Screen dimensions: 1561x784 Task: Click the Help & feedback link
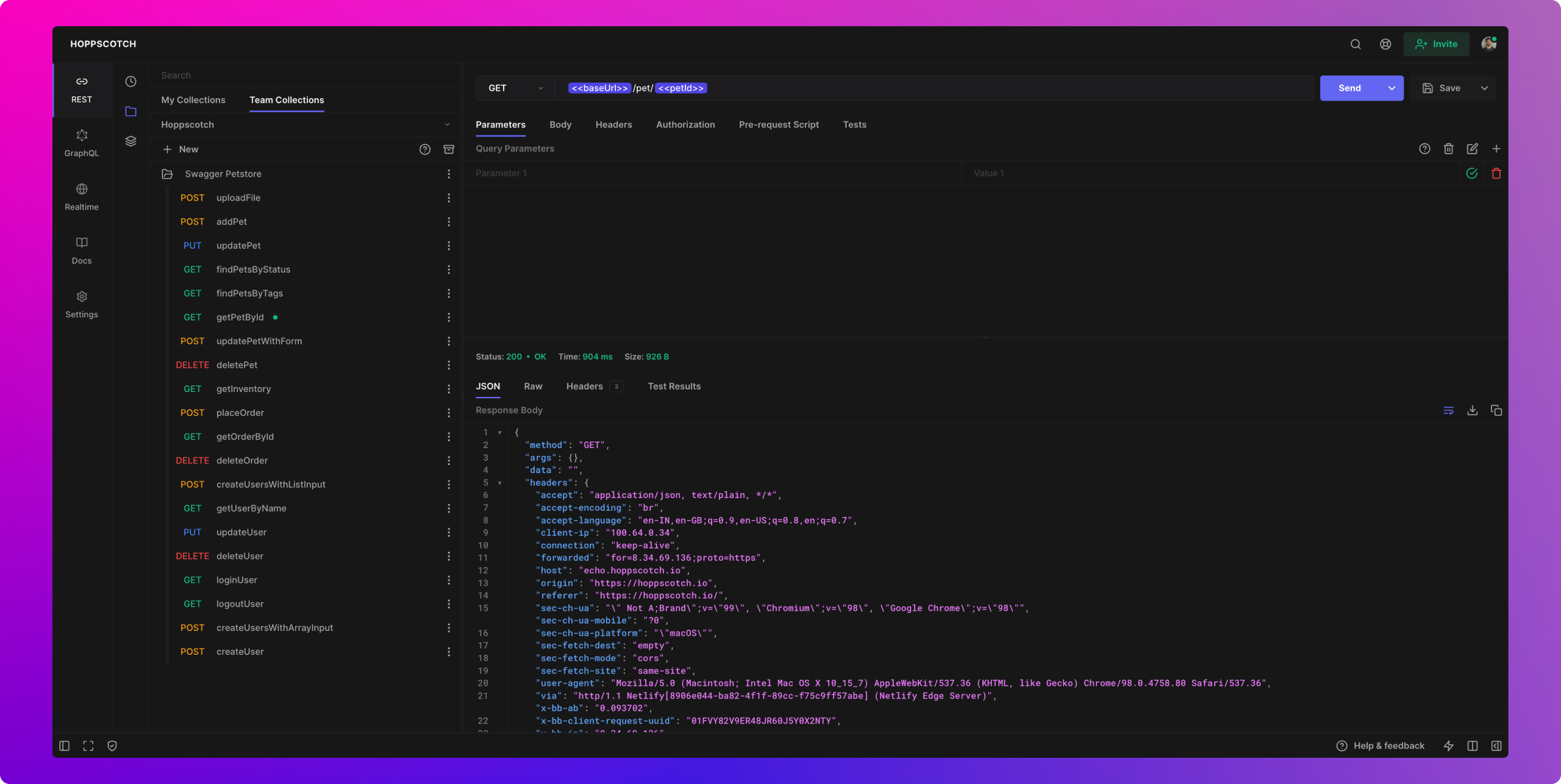pyautogui.click(x=1381, y=746)
